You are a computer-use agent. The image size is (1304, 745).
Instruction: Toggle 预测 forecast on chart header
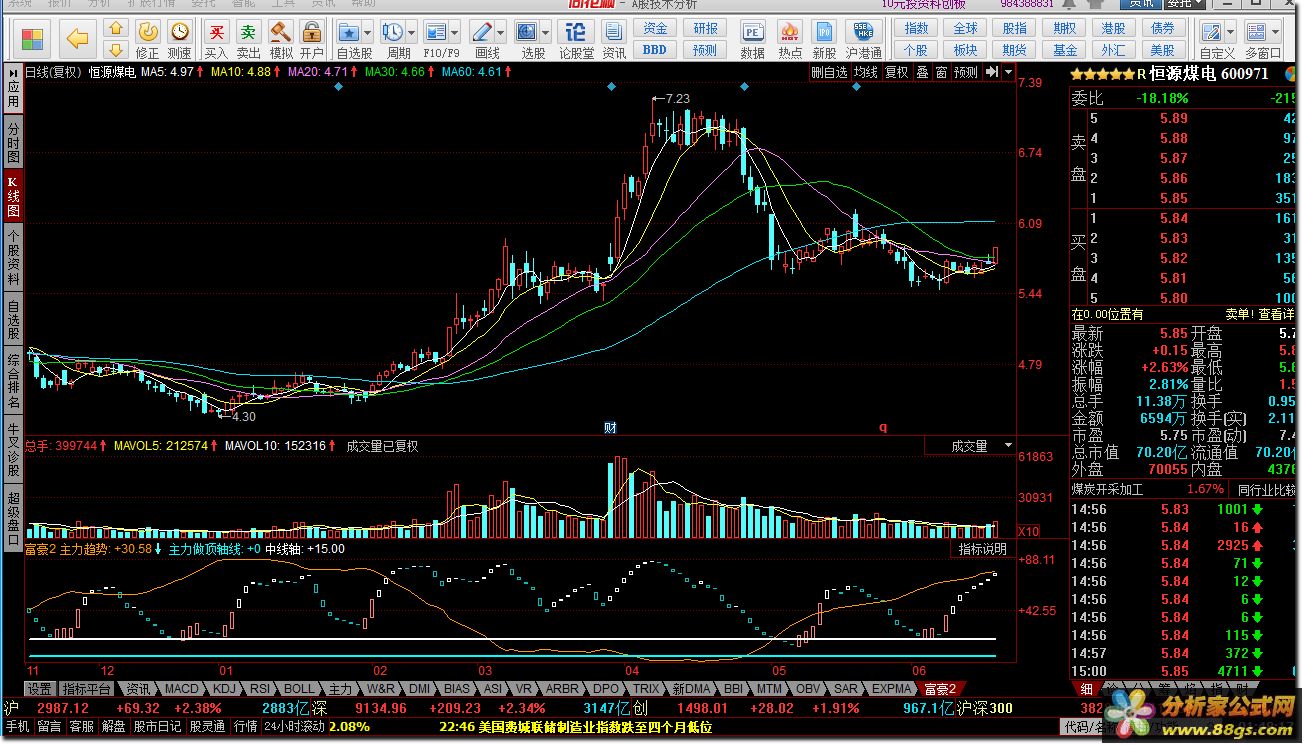point(966,72)
